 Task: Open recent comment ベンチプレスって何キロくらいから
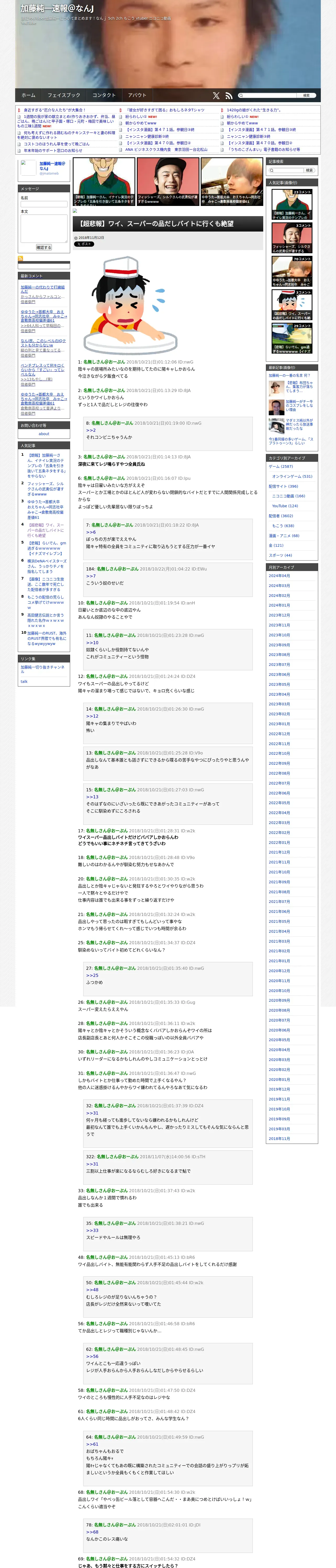[42, 370]
